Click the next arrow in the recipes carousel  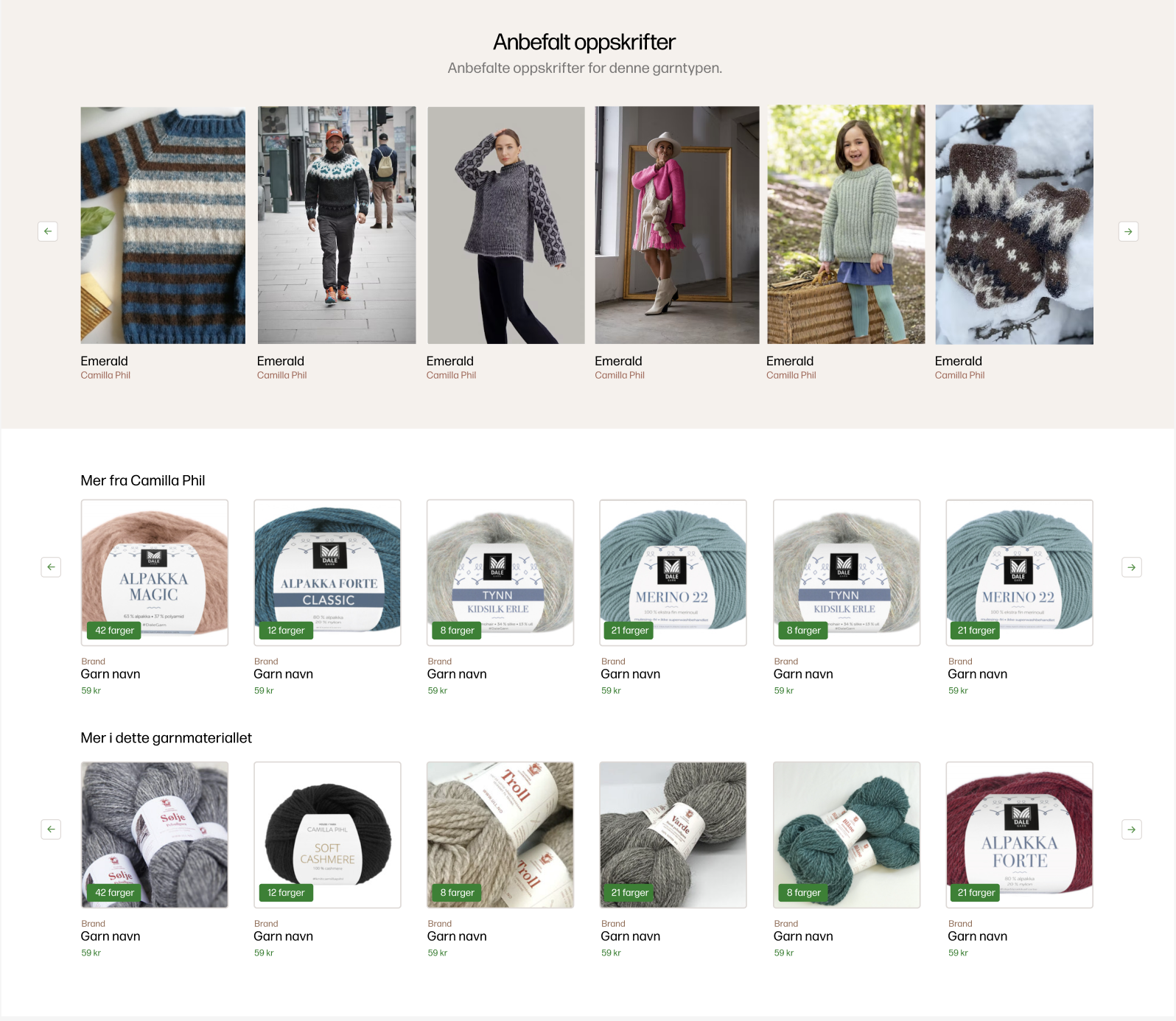1128,231
